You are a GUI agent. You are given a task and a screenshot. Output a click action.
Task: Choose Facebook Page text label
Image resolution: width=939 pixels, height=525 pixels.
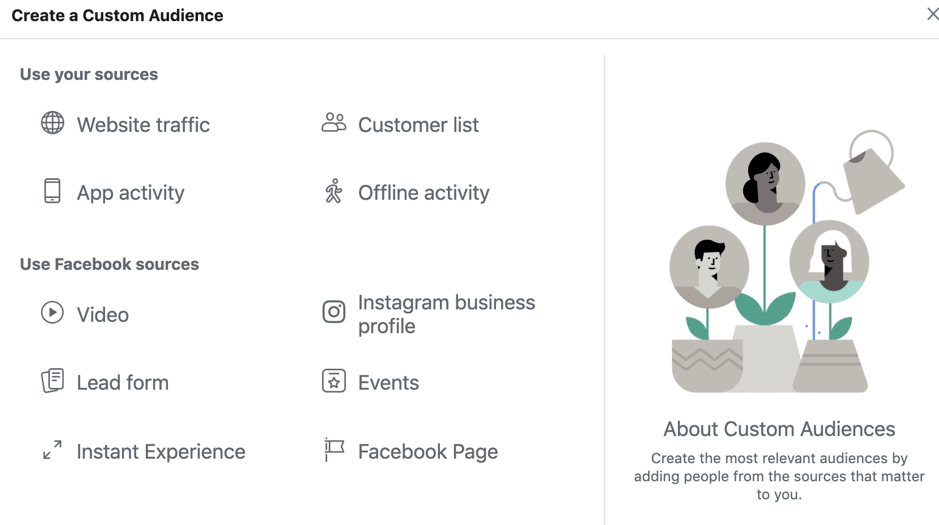[427, 452]
